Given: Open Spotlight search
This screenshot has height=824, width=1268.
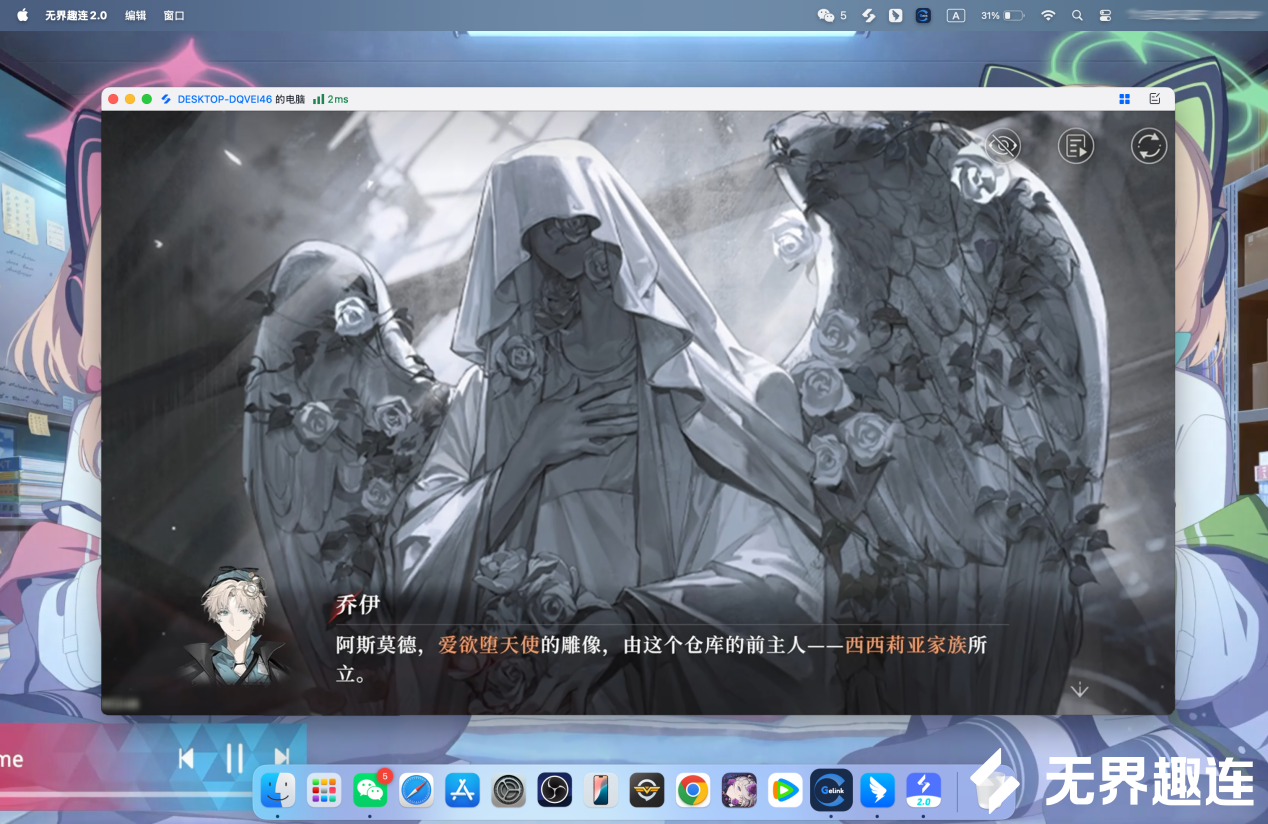Looking at the screenshot, I should (x=1077, y=15).
